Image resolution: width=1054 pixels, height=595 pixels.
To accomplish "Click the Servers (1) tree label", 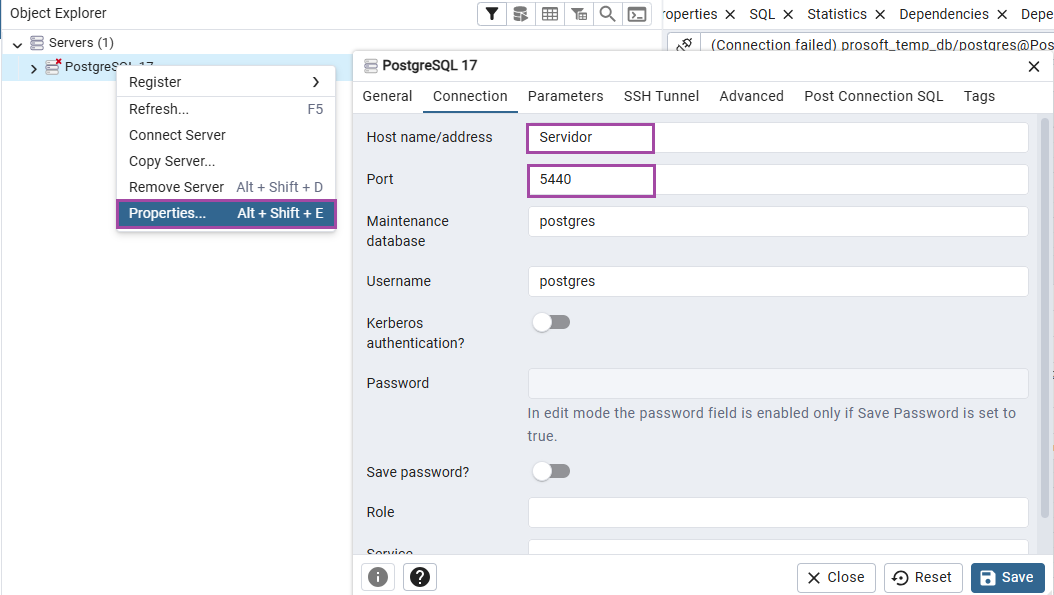I will 81,43.
